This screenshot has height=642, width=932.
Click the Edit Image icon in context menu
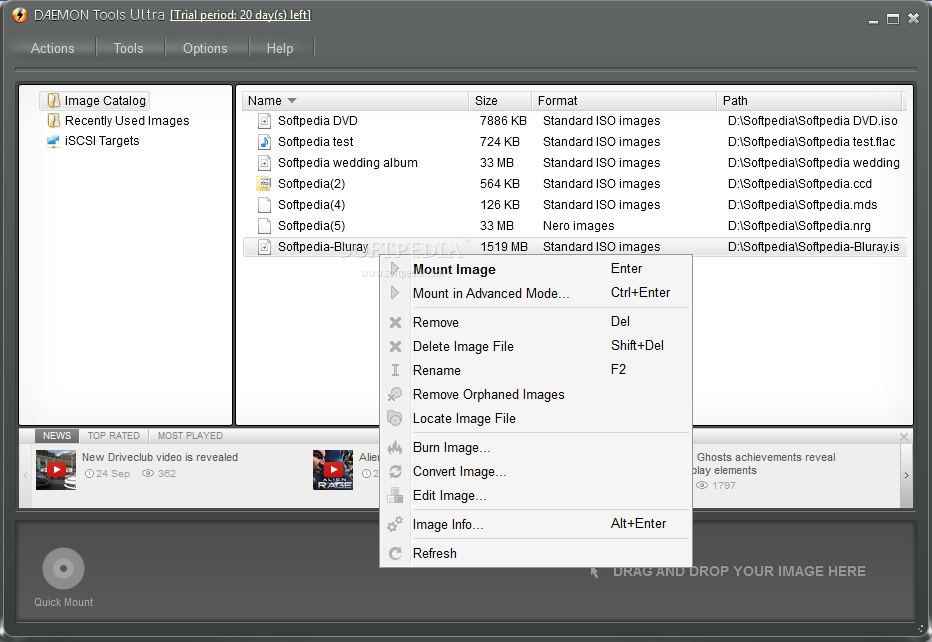tap(396, 495)
